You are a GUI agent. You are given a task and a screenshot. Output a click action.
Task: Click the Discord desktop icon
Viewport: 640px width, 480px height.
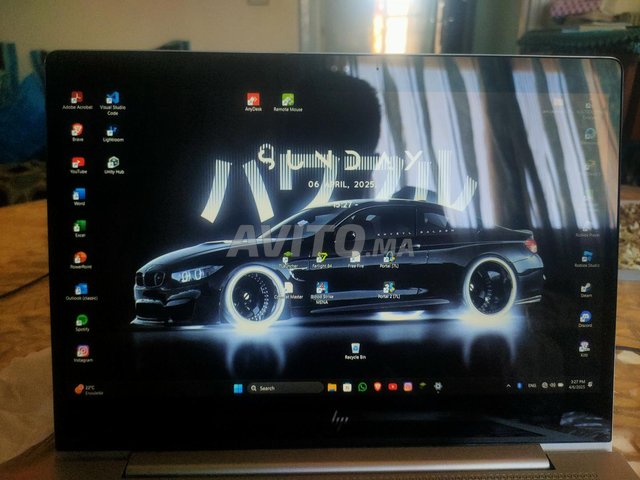[585, 317]
